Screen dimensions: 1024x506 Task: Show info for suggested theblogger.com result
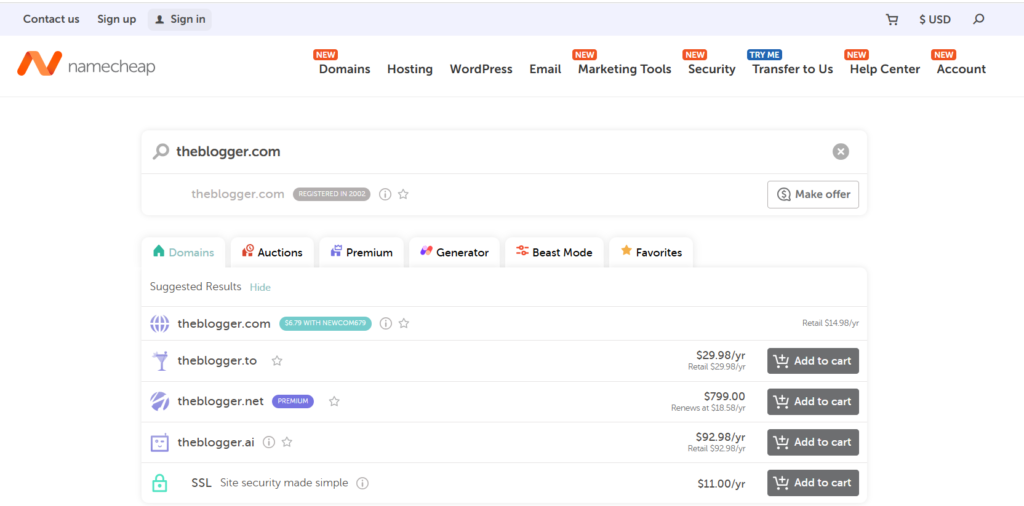point(386,323)
